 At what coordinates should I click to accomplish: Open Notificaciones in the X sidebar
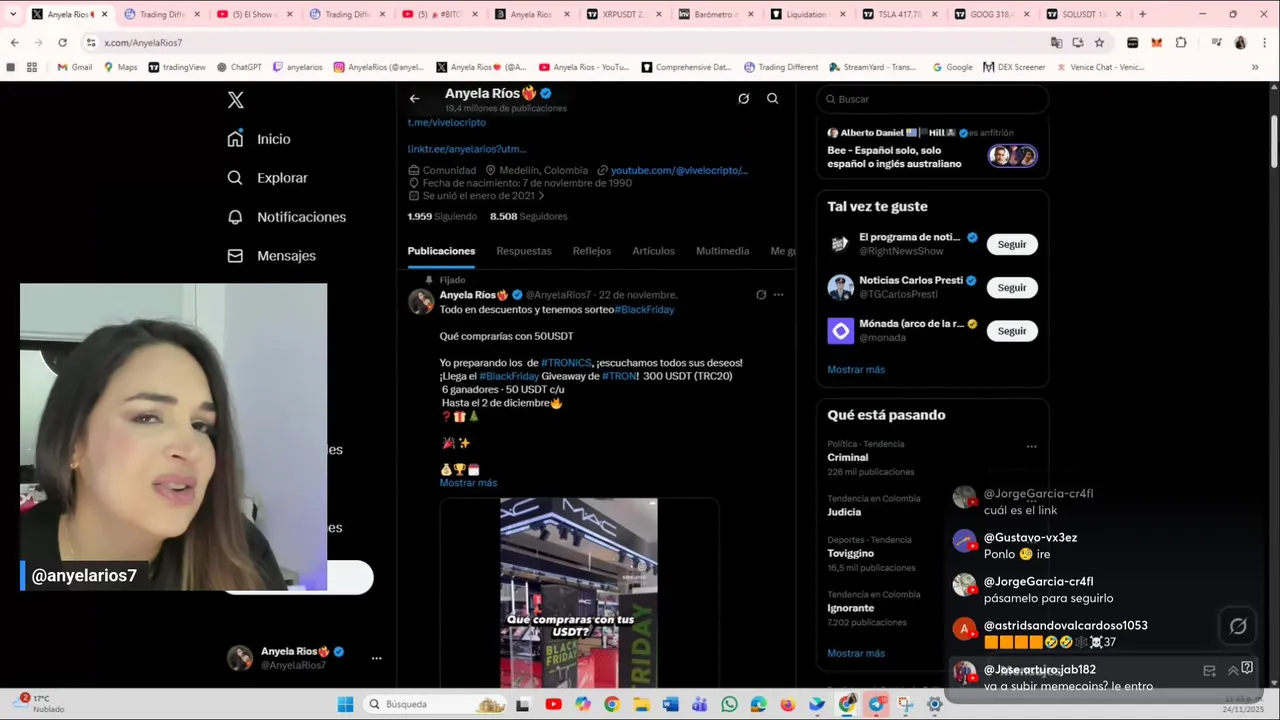[x=287, y=217]
